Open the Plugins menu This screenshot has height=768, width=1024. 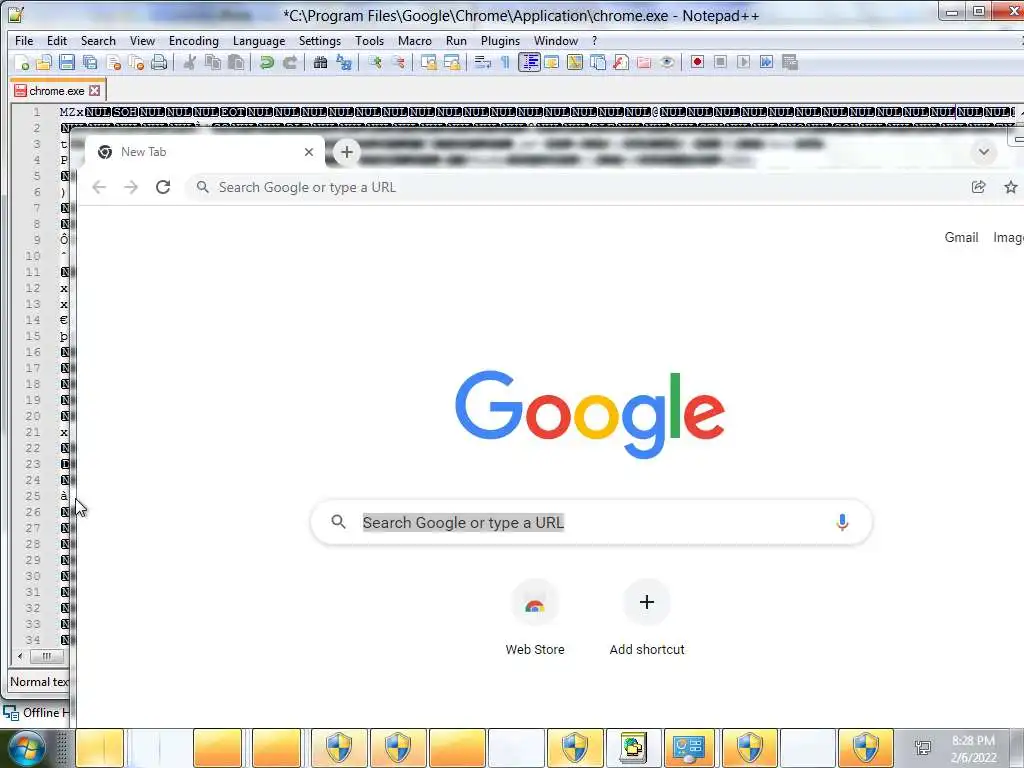[500, 40]
